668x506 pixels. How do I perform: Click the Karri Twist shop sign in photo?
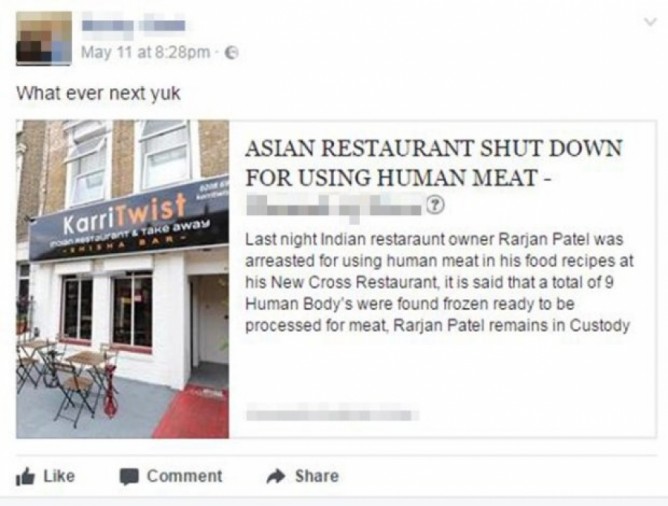[x=129, y=221]
